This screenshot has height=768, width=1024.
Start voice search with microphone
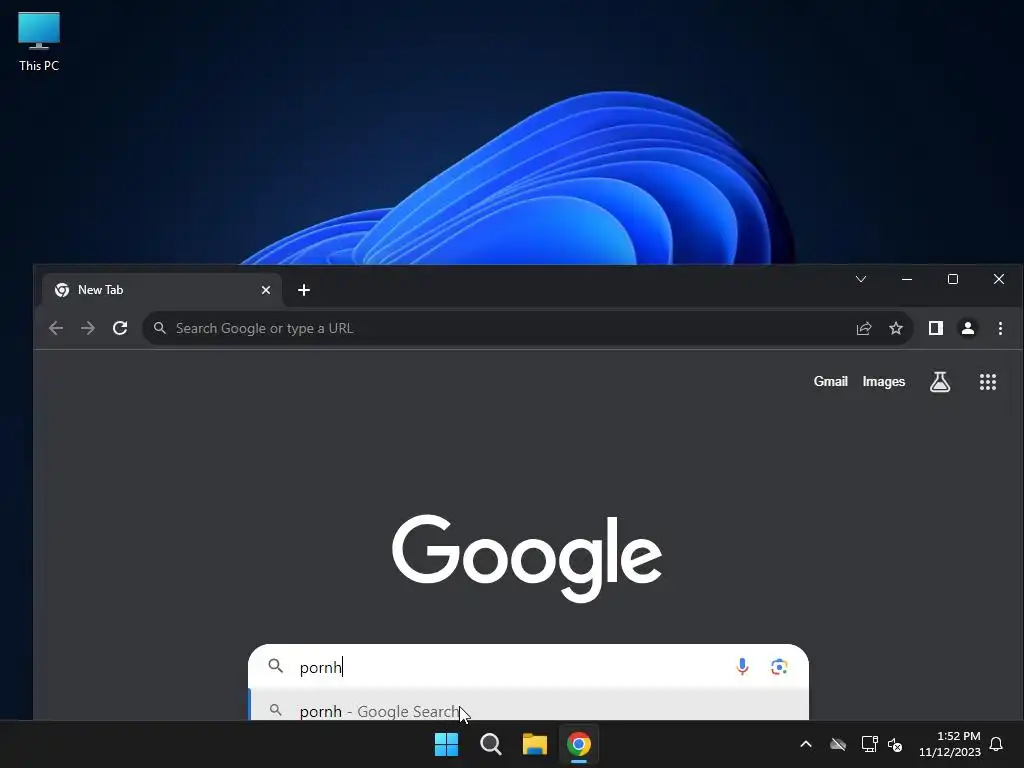click(742, 667)
